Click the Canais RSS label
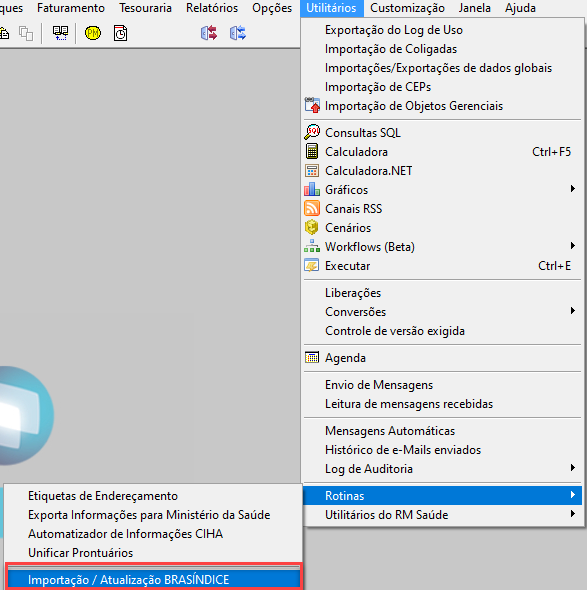Image resolution: width=587 pixels, height=590 pixels. (x=353, y=209)
